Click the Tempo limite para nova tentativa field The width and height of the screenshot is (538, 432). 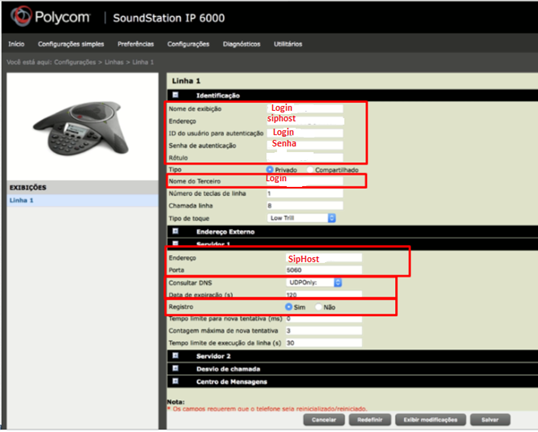tap(324, 318)
